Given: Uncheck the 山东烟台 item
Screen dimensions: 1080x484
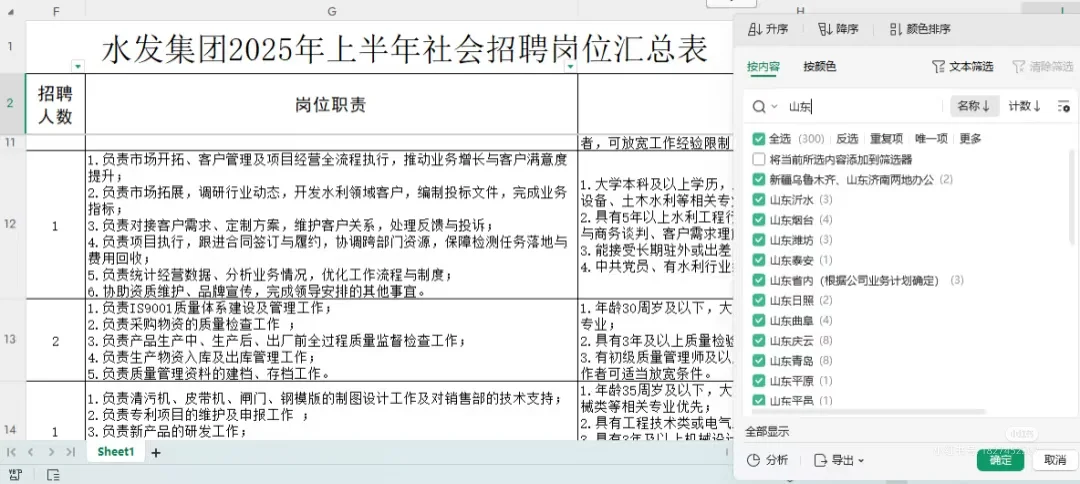Looking at the screenshot, I should point(758,220).
